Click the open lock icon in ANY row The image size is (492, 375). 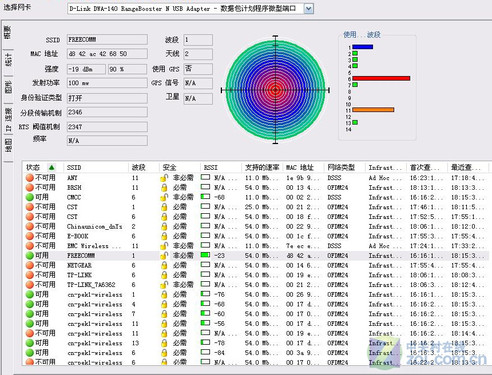164,178
